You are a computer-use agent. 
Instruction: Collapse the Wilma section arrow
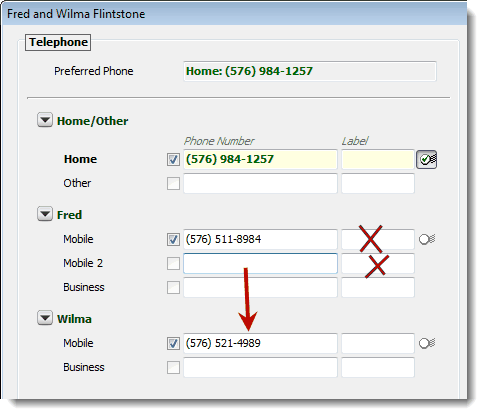point(45,318)
